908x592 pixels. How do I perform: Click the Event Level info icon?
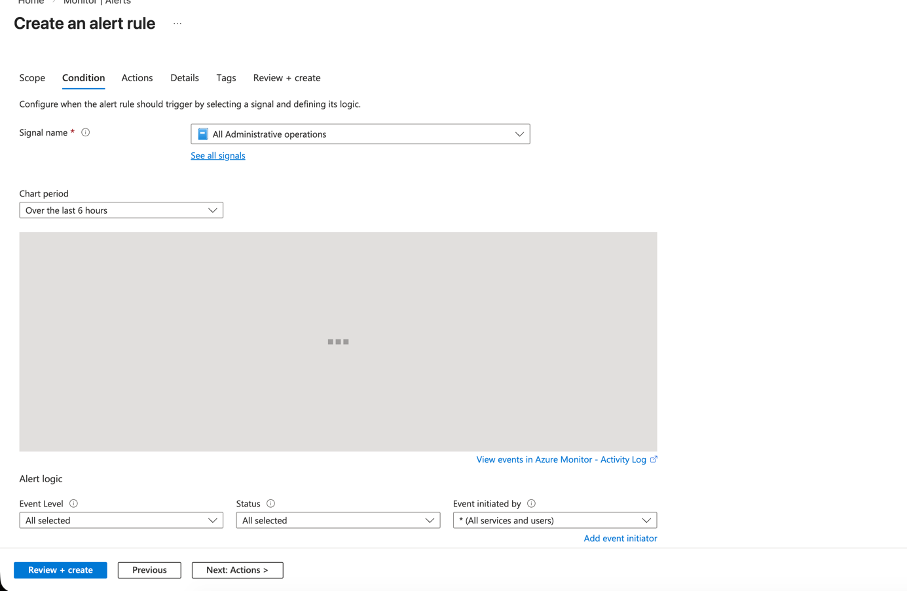(74, 504)
